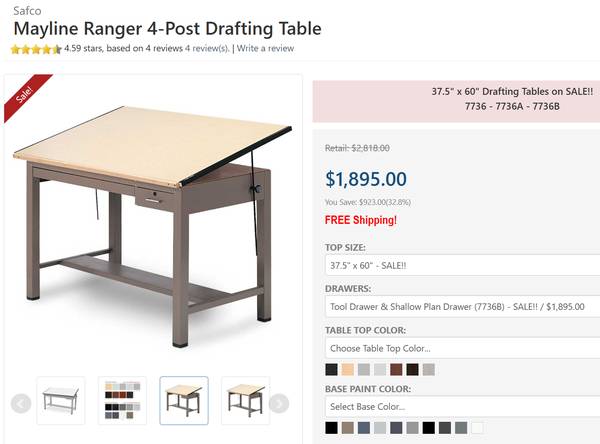Click the Write a review link

click(x=265, y=48)
